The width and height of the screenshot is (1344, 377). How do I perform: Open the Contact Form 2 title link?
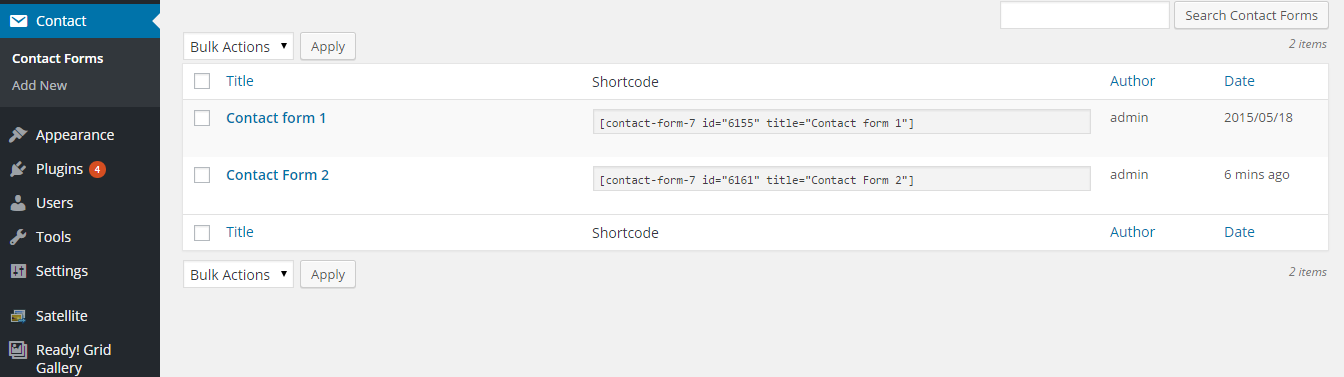tap(278, 175)
